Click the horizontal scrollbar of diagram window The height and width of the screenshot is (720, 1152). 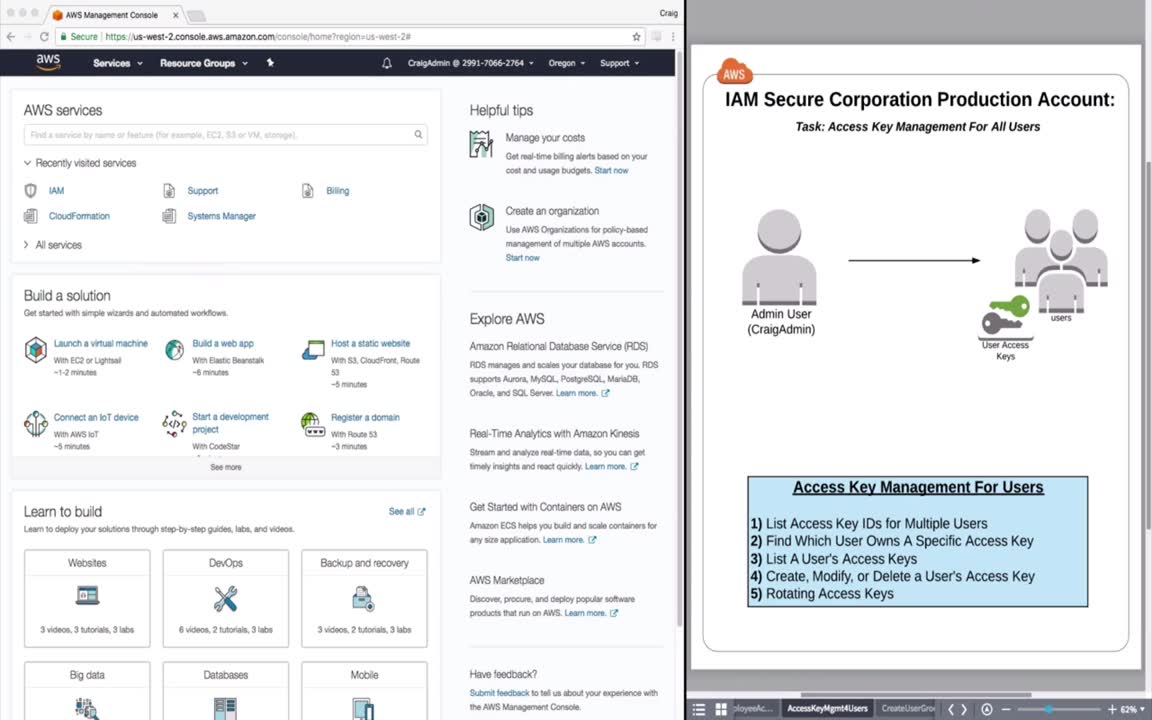pos(916,694)
